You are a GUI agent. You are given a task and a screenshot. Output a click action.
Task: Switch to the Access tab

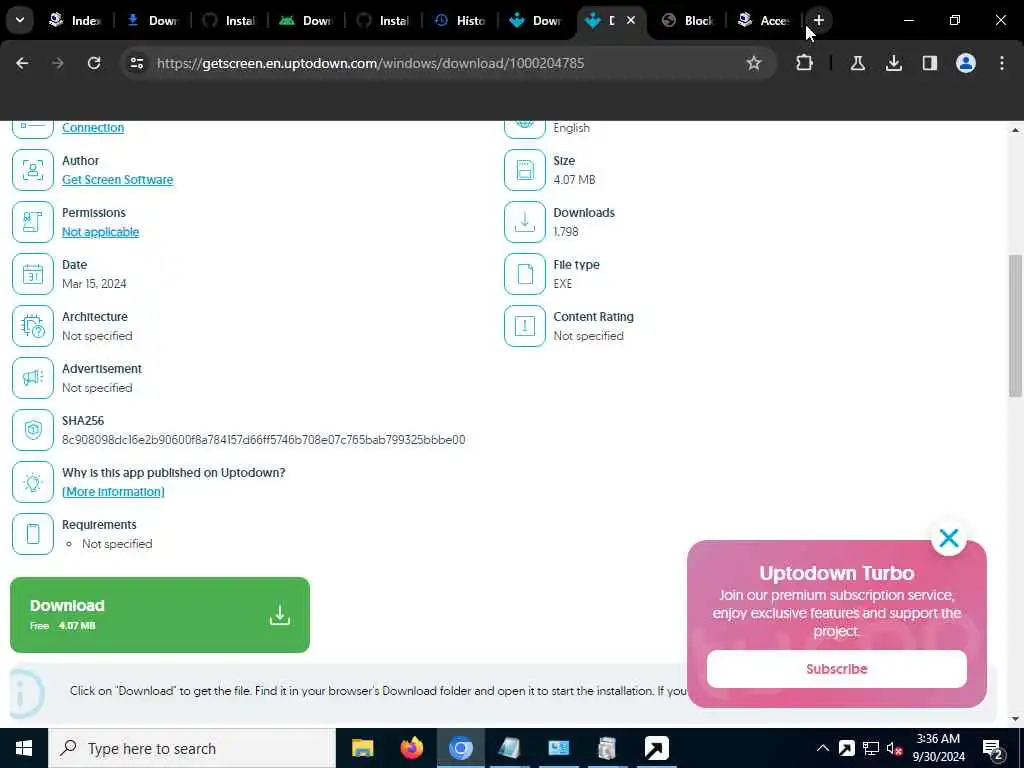[764, 20]
